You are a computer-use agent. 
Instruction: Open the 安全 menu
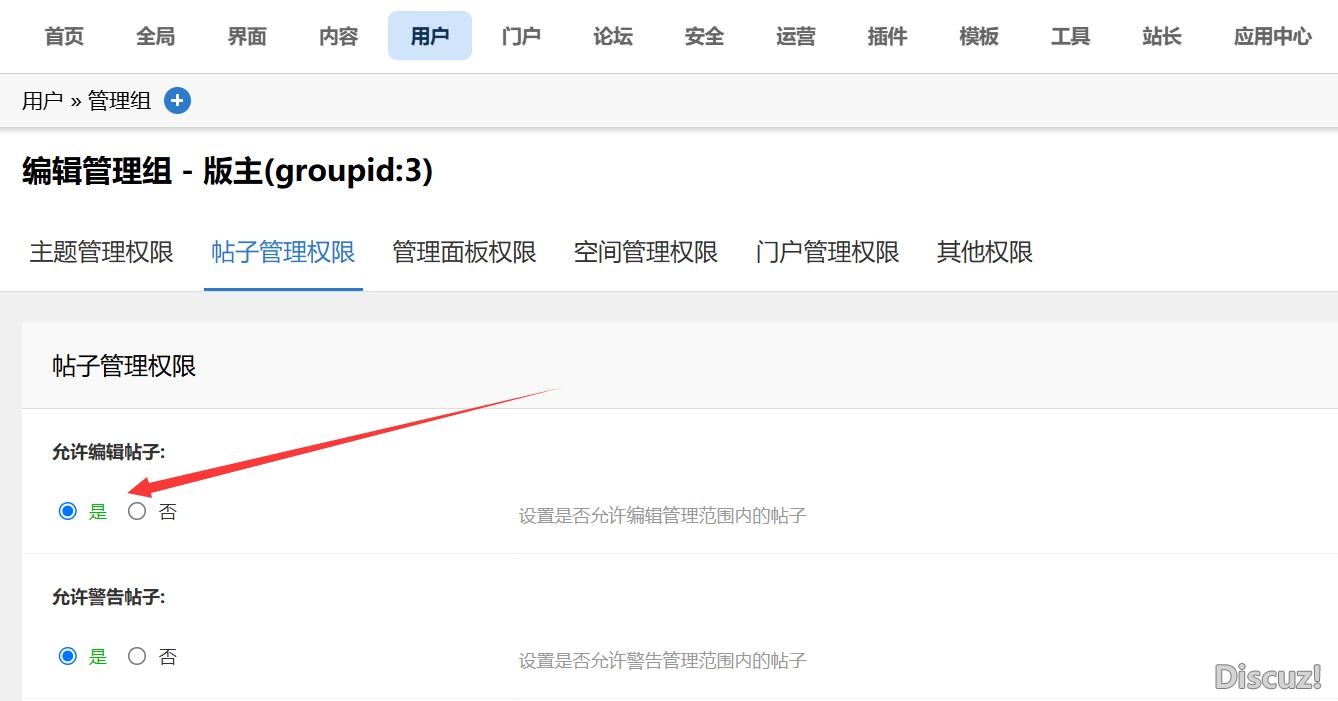point(704,37)
